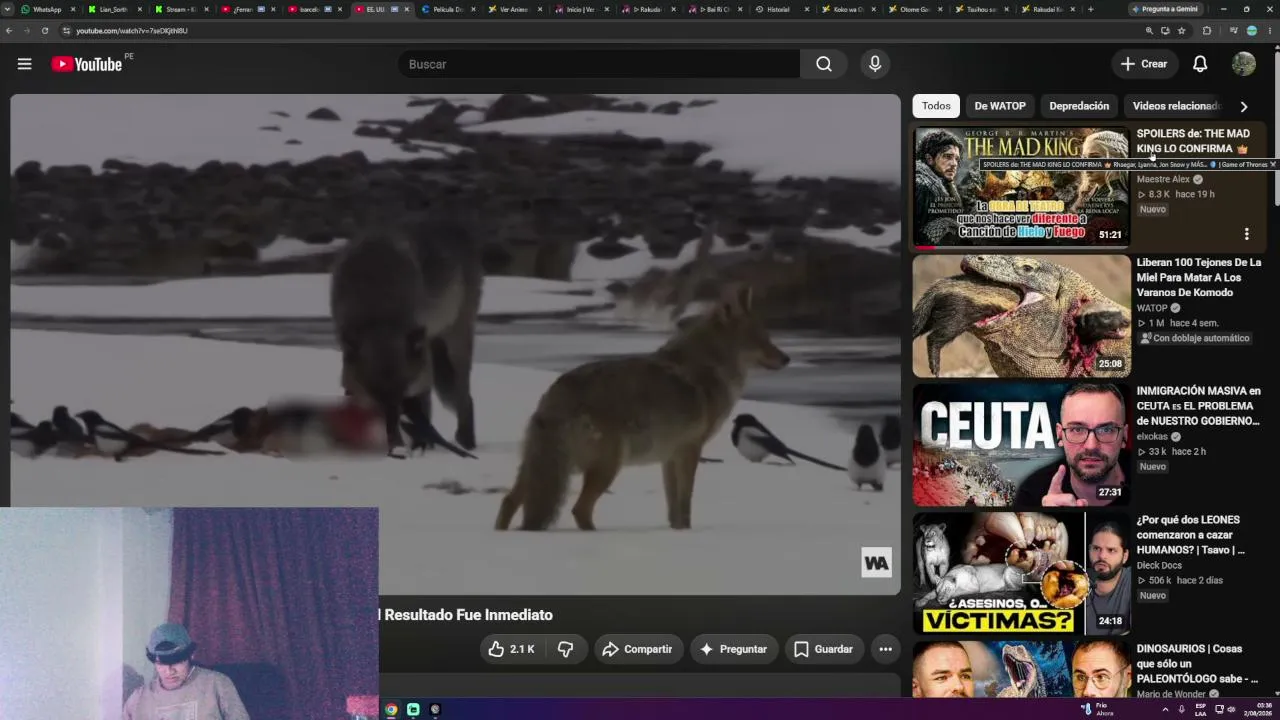This screenshot has height=720, width=1280.
Task: Reload the page
Action: pos(45,31)
